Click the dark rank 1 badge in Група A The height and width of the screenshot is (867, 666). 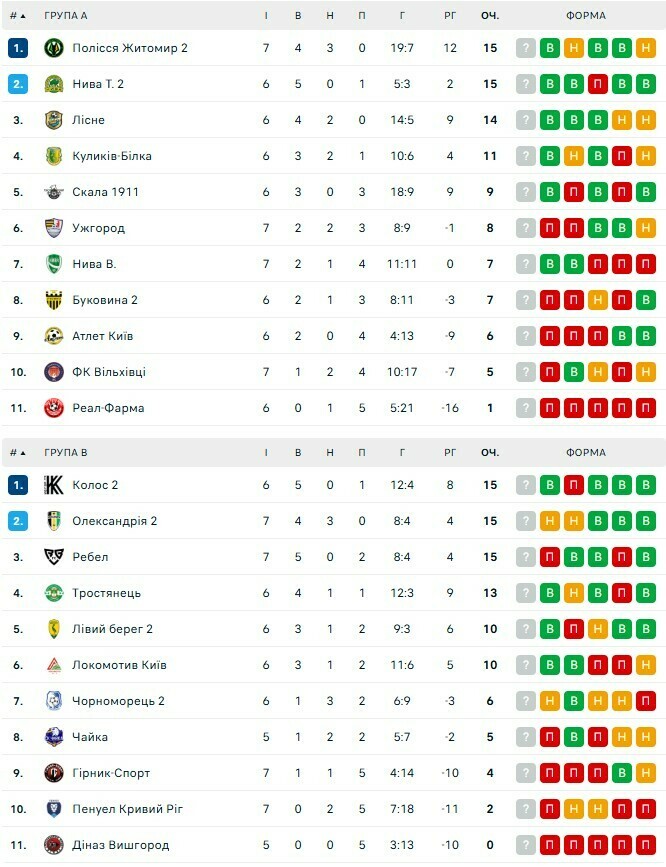[x=18, y=48]
